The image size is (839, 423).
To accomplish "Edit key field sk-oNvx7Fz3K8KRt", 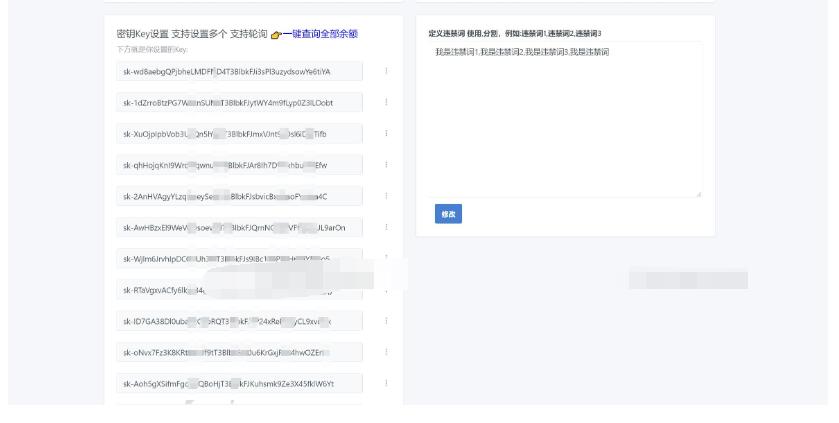I will click(240, 352).
